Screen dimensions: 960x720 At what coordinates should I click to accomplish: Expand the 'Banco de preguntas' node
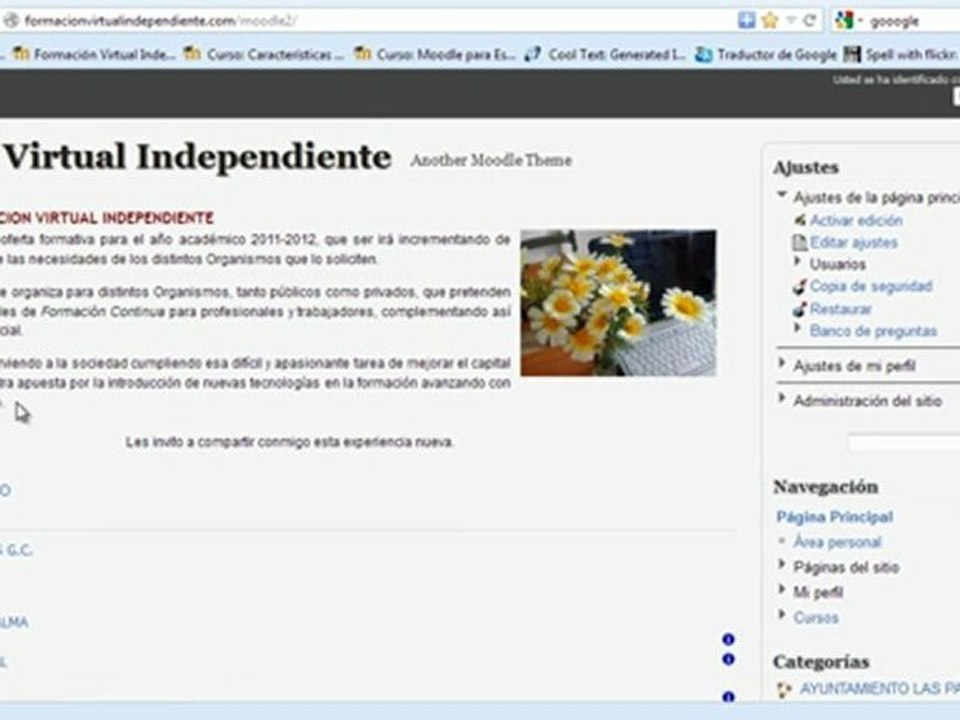(x=798, y=329)
